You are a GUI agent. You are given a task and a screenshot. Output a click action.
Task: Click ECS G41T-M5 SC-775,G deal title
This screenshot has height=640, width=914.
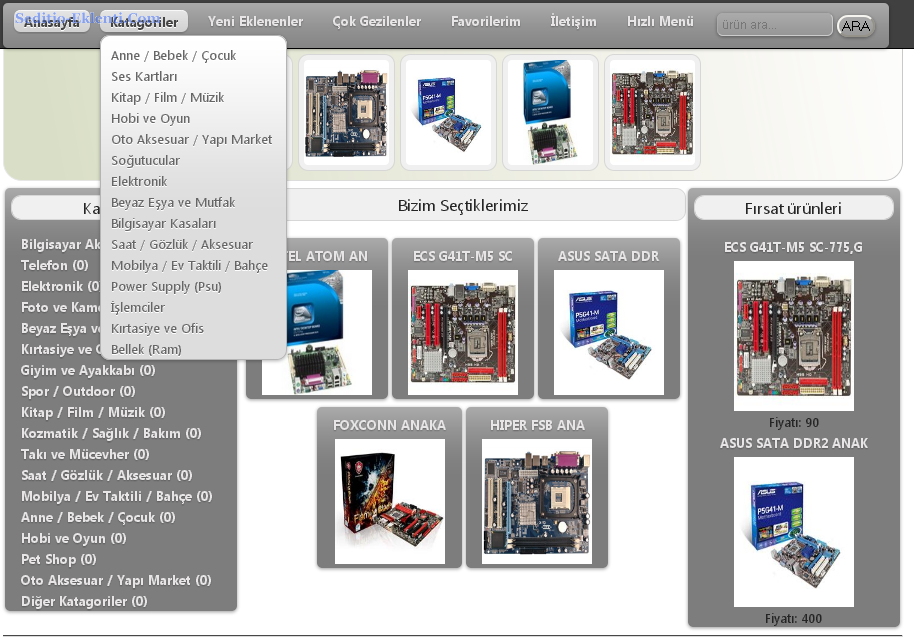(793, 247)
